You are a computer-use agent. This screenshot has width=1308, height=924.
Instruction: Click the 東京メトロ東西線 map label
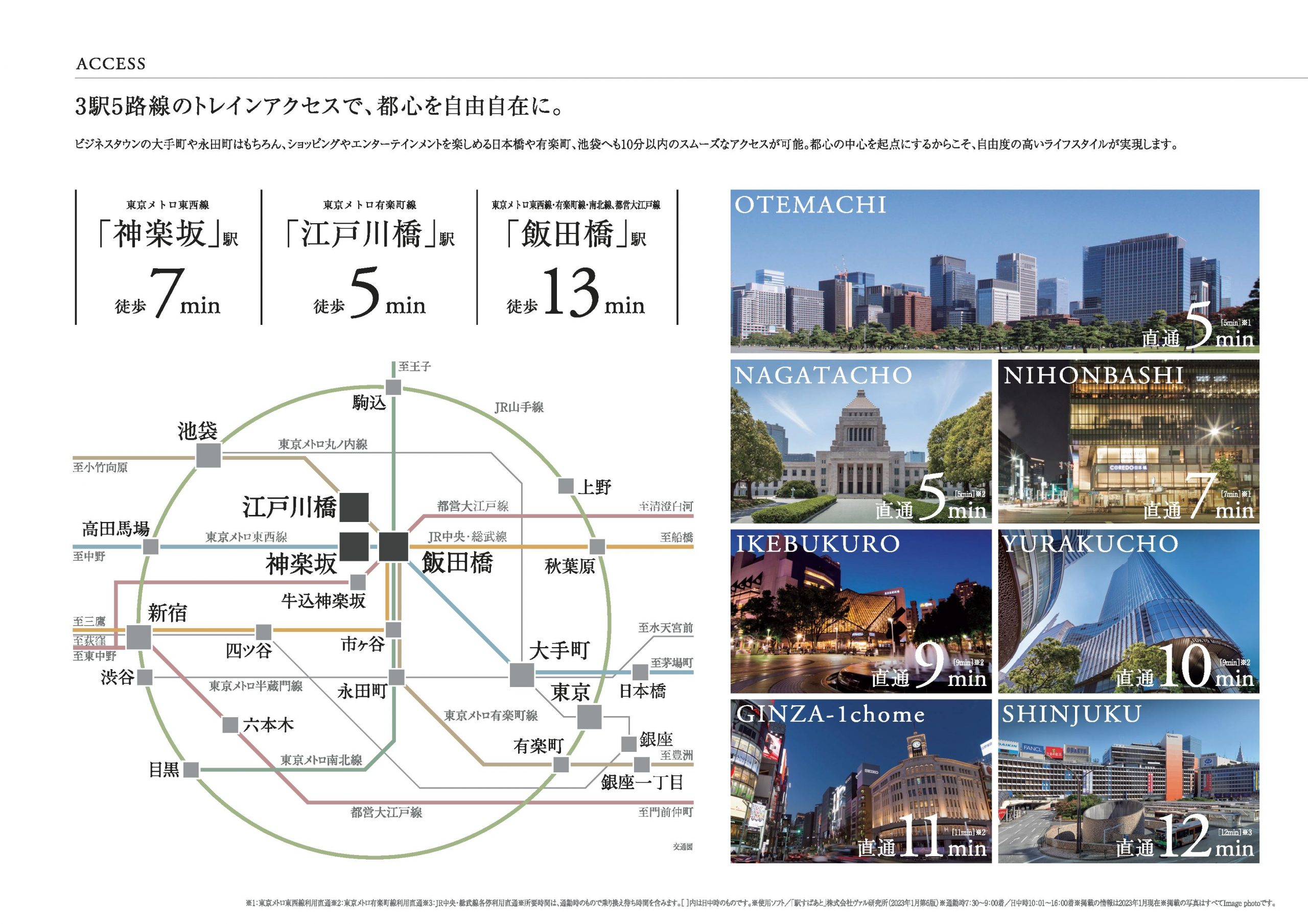click(246, 537)
